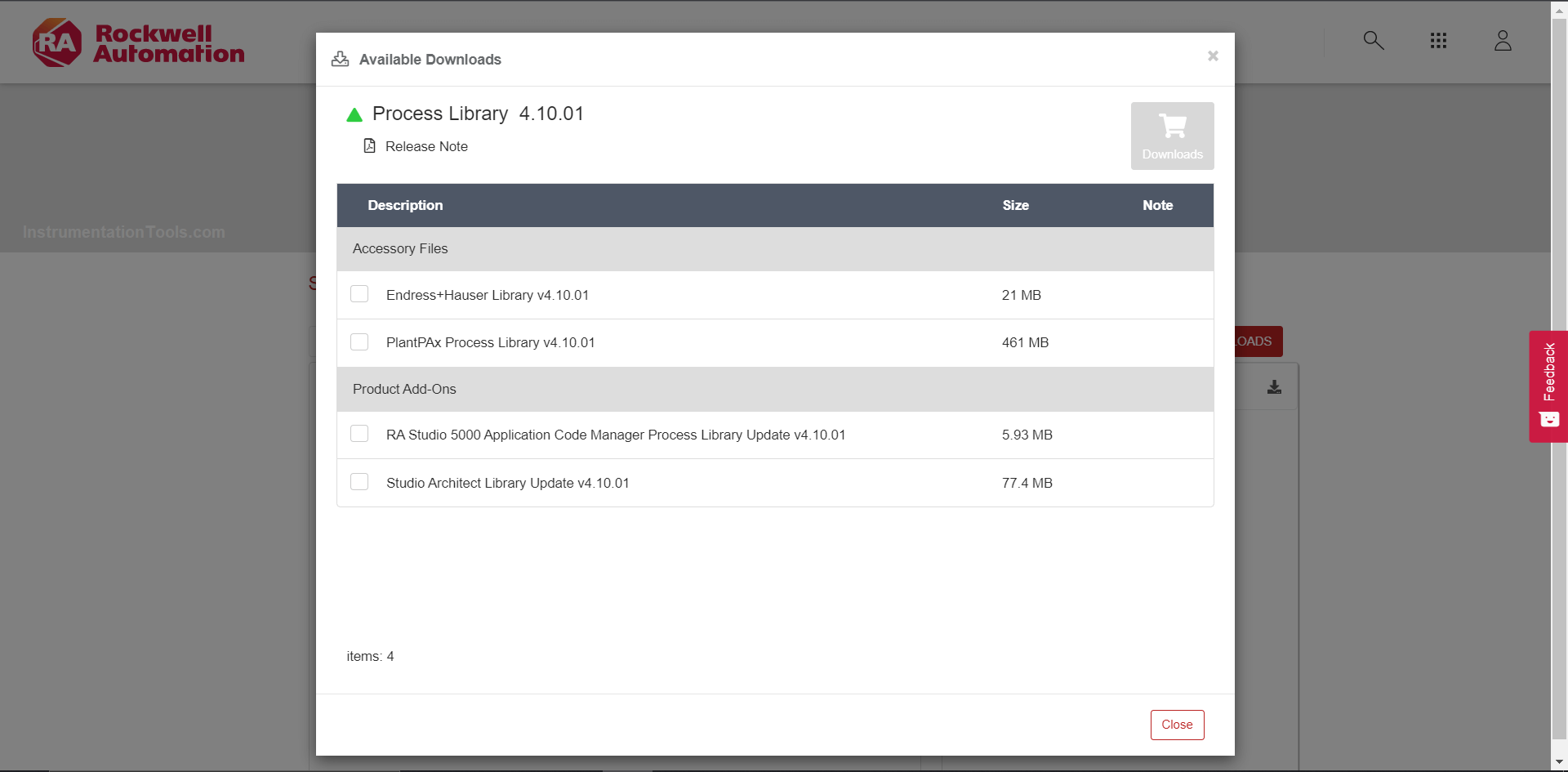Click the 21 MB size value
Viewport: 1568px width, 772px height.
point(1021,295)
